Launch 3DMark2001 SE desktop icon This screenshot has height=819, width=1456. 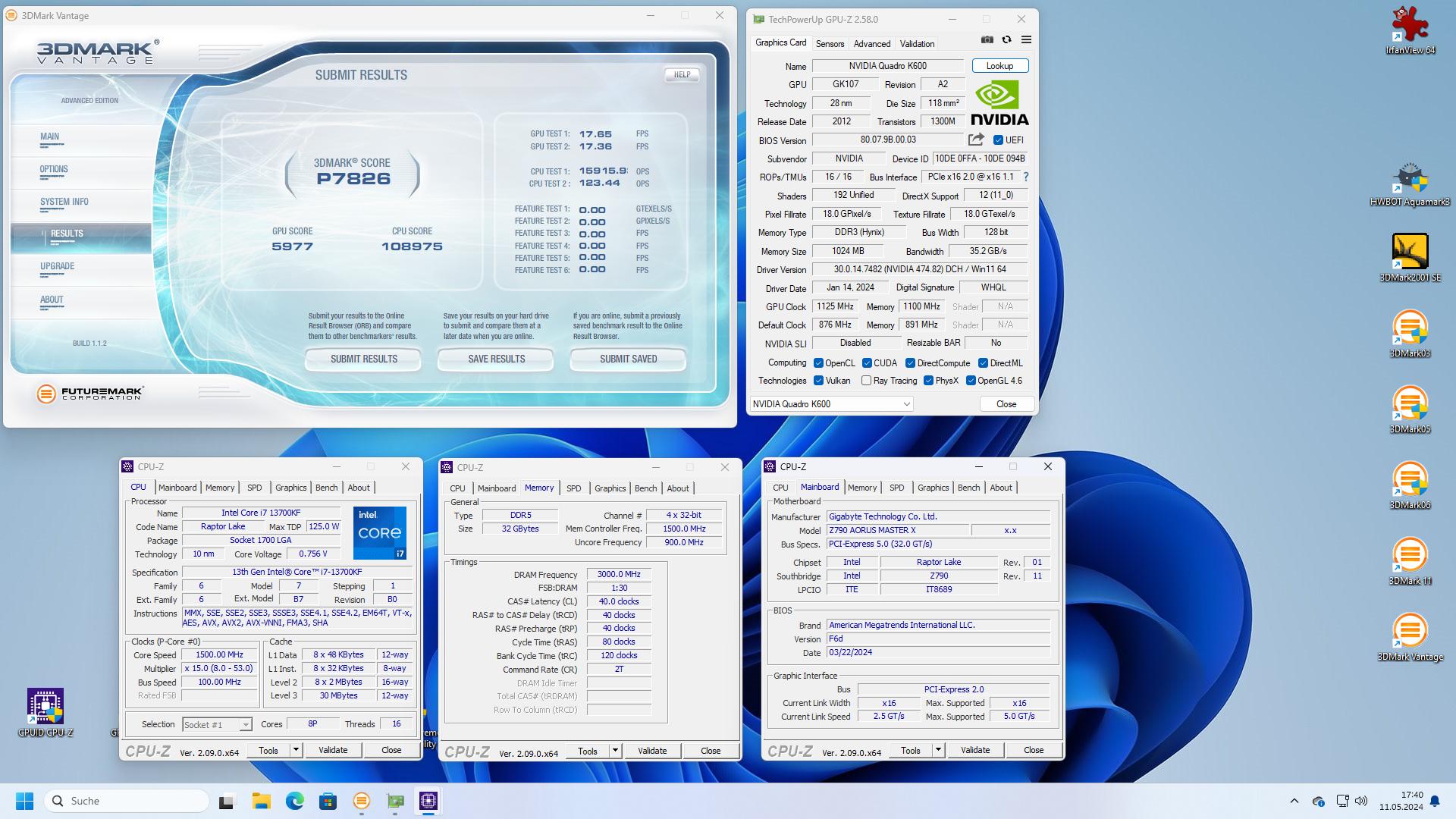pos(1410,258)
